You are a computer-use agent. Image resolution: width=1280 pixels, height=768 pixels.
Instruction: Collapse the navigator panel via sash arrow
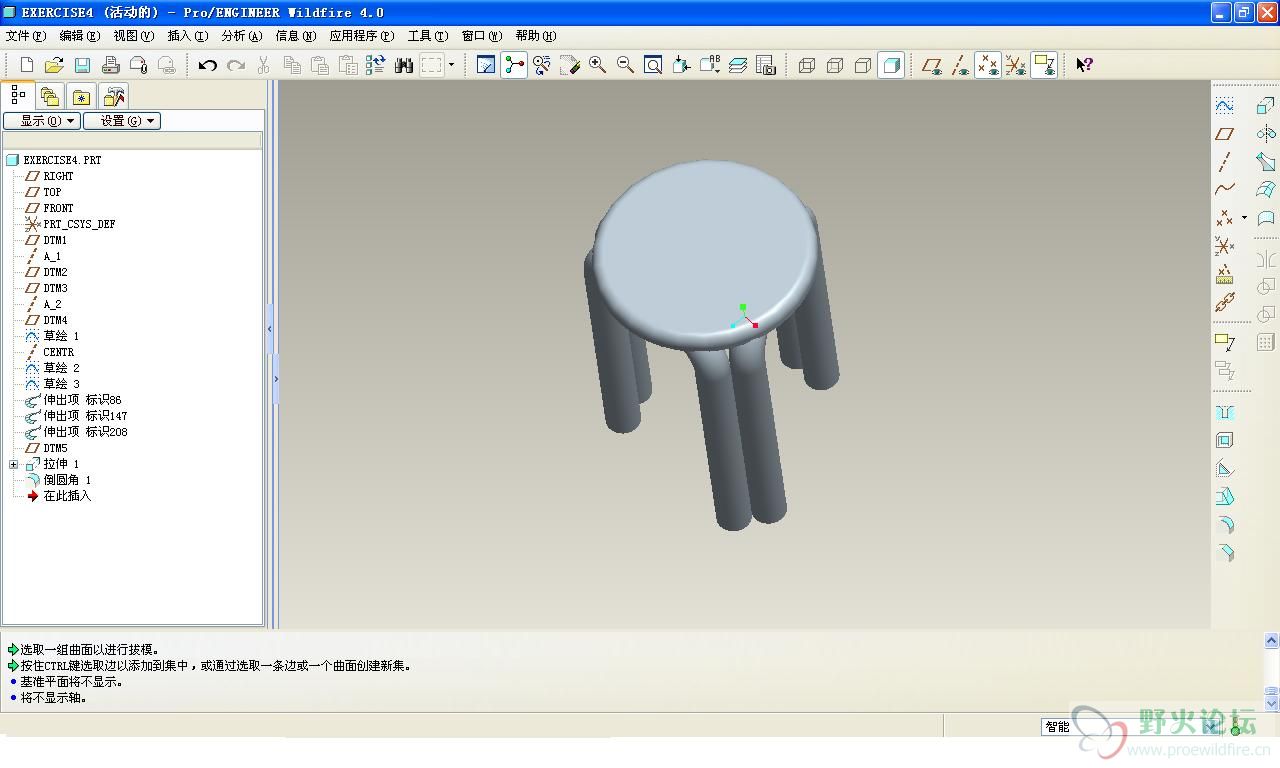coord(270,329)
